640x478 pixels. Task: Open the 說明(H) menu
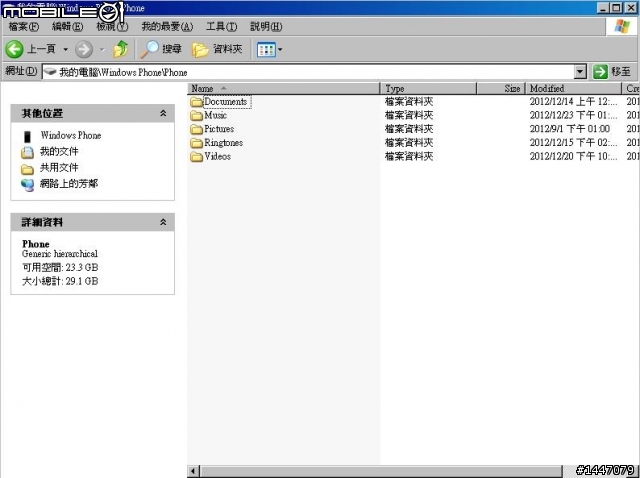[266, 27]
